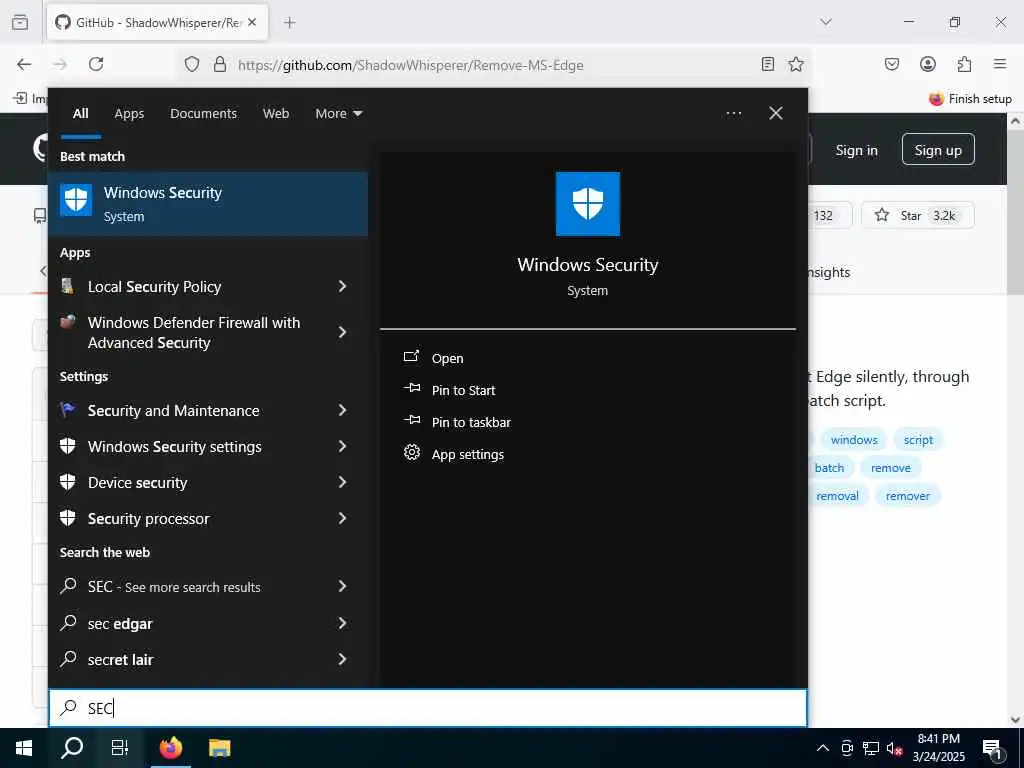Expand the Windows Defender Firewall arrow
Screen dimensions: 1024x768
click(x=342, y=332)
